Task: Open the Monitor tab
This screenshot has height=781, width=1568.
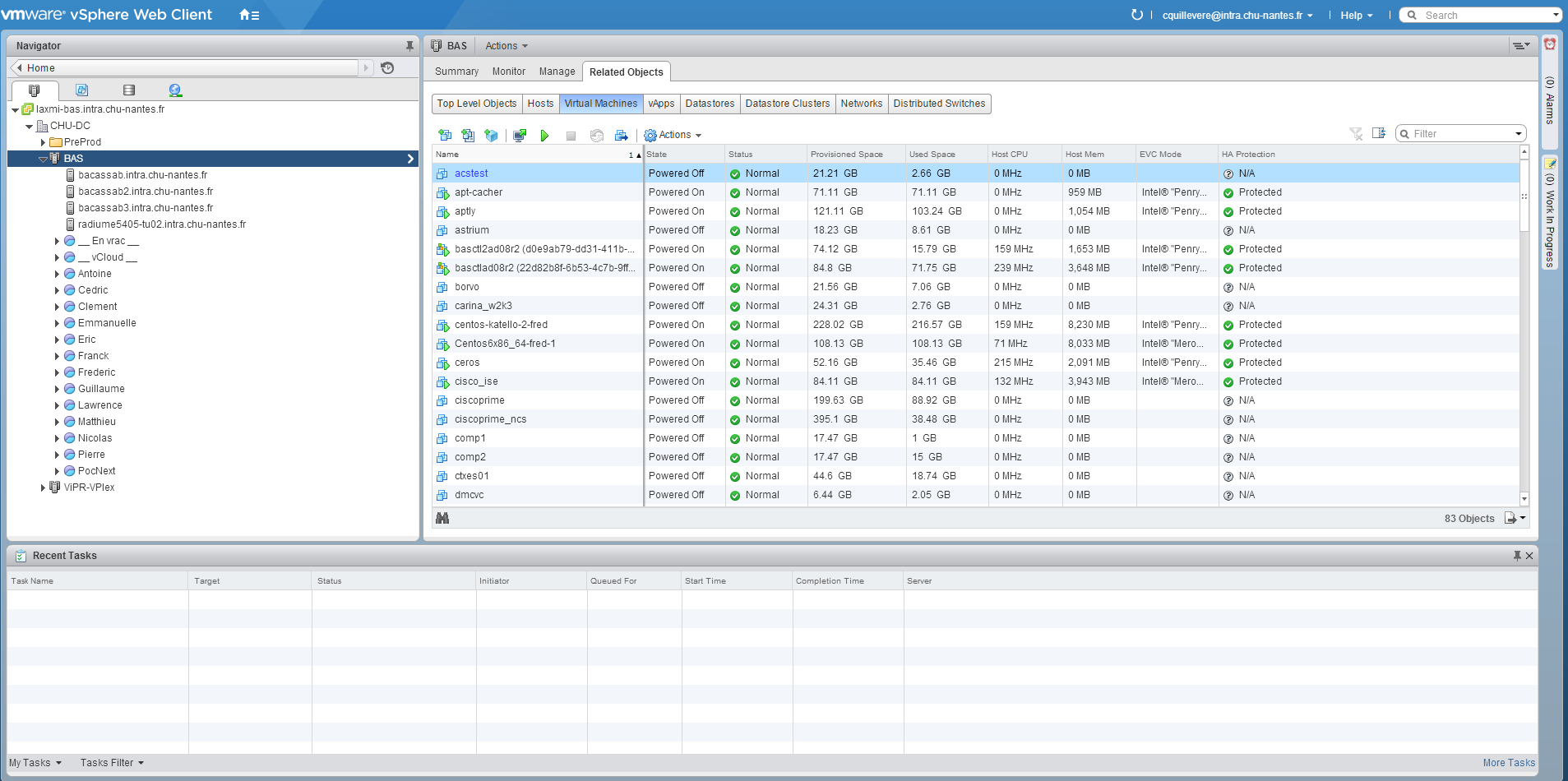Action: point(508,72)
